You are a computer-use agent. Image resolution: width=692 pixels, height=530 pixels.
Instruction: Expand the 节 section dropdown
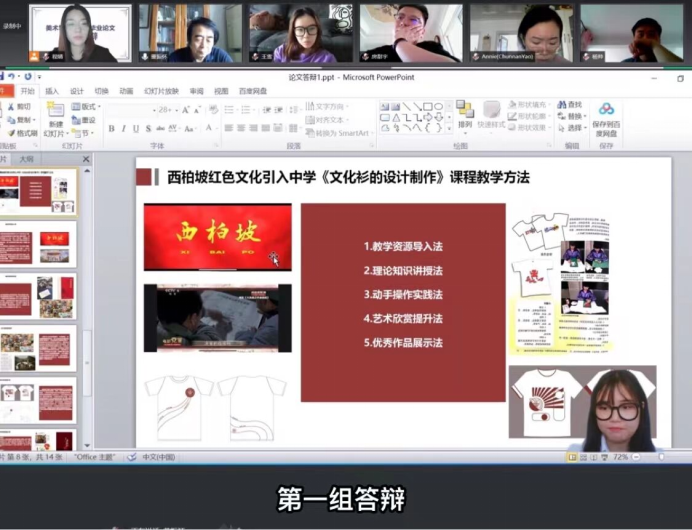(x=83, y=133)
